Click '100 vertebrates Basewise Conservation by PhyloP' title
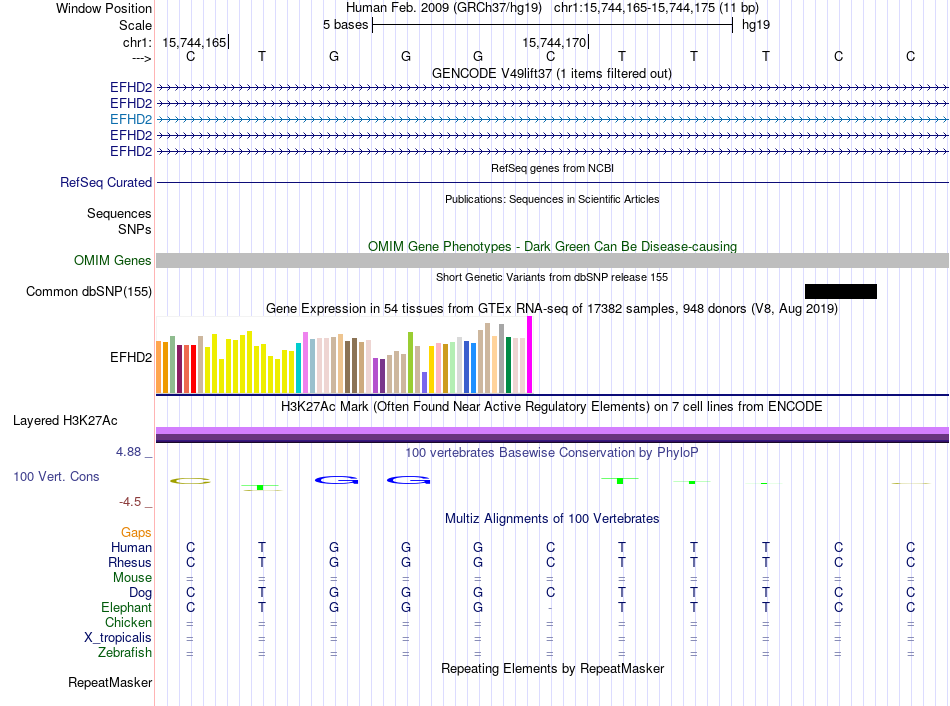This screenshot has width=950, height=706. click(x=551, y=453)
